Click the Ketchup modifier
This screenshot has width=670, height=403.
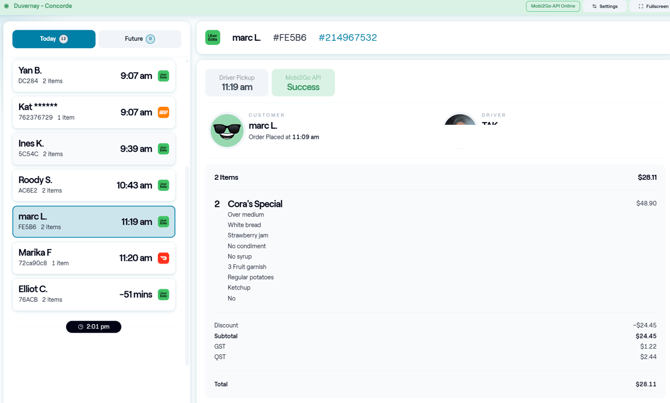pos(239,288)
